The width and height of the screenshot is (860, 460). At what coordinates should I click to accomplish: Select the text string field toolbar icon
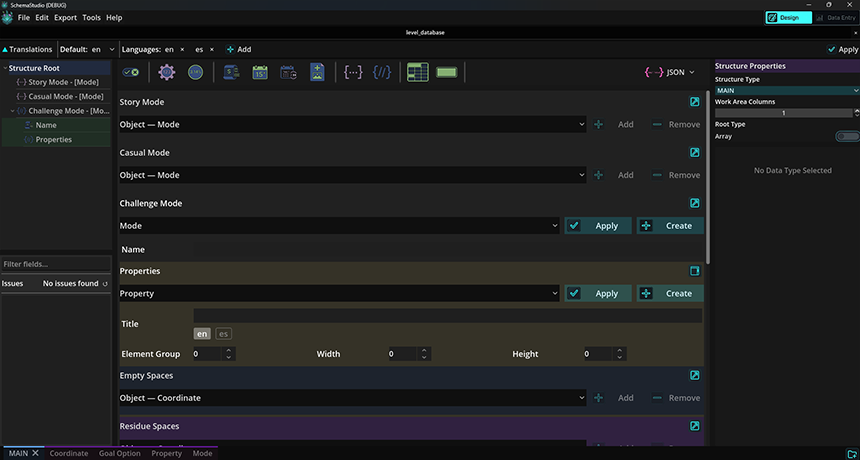(x=231, y=72)
